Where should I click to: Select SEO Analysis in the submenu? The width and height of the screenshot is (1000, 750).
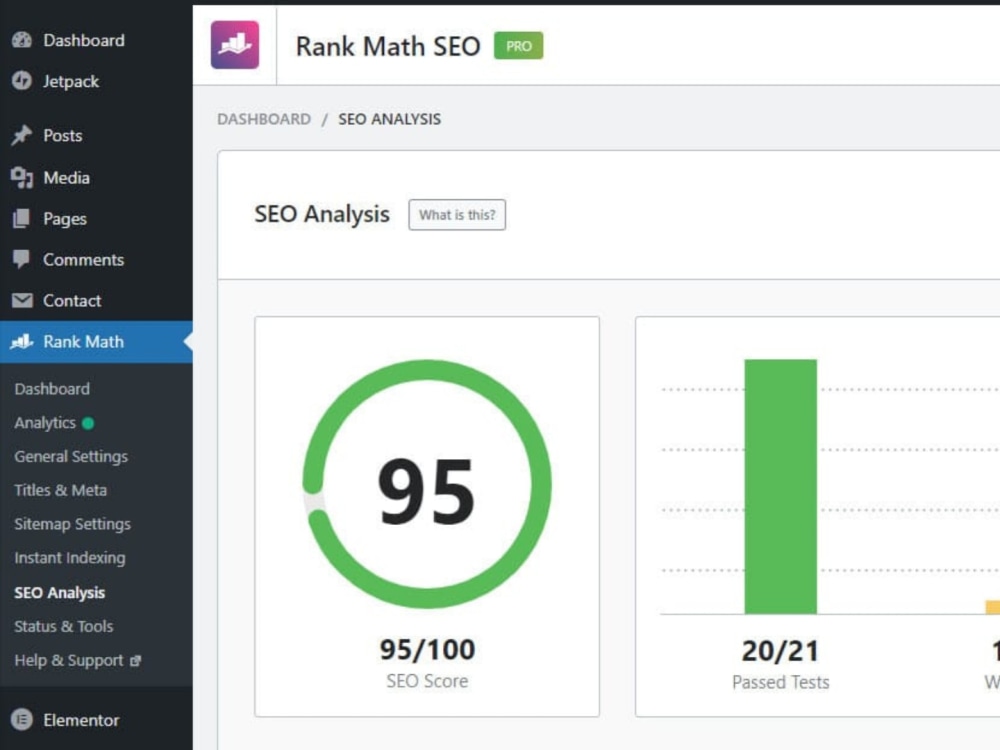(59, 592)
